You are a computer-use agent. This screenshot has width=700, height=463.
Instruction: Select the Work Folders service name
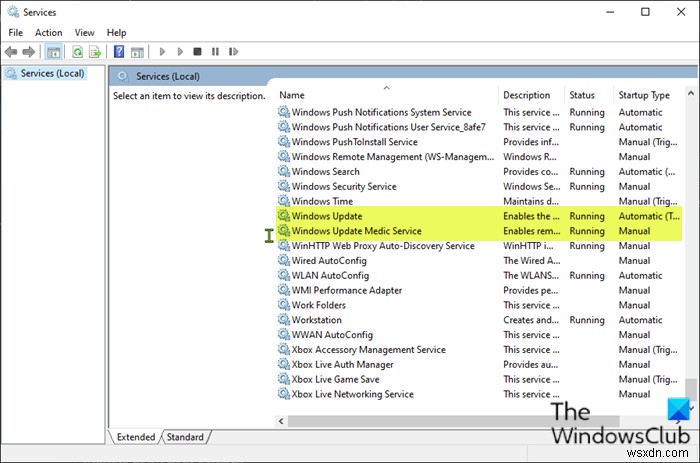coord(319,305)
